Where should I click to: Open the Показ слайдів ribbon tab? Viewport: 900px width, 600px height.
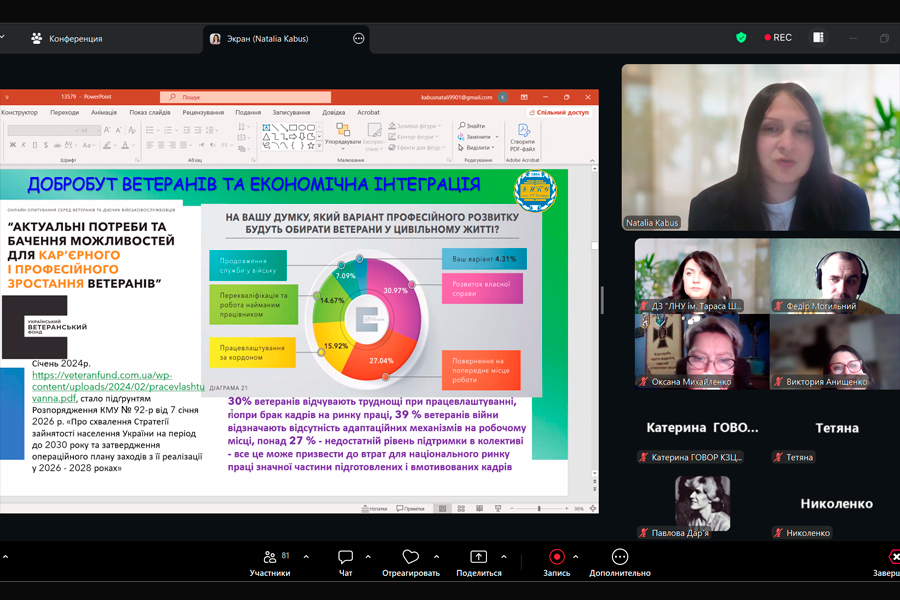[x=150, y=113]
